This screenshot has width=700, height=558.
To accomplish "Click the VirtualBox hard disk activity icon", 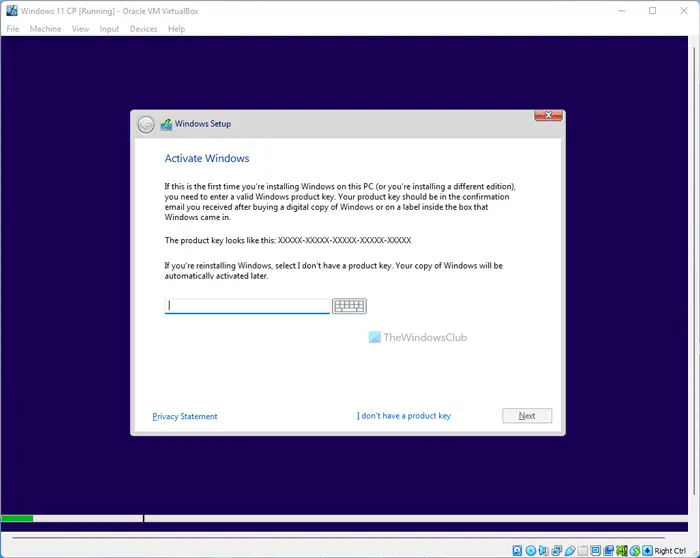I will (x=517, y=550).
